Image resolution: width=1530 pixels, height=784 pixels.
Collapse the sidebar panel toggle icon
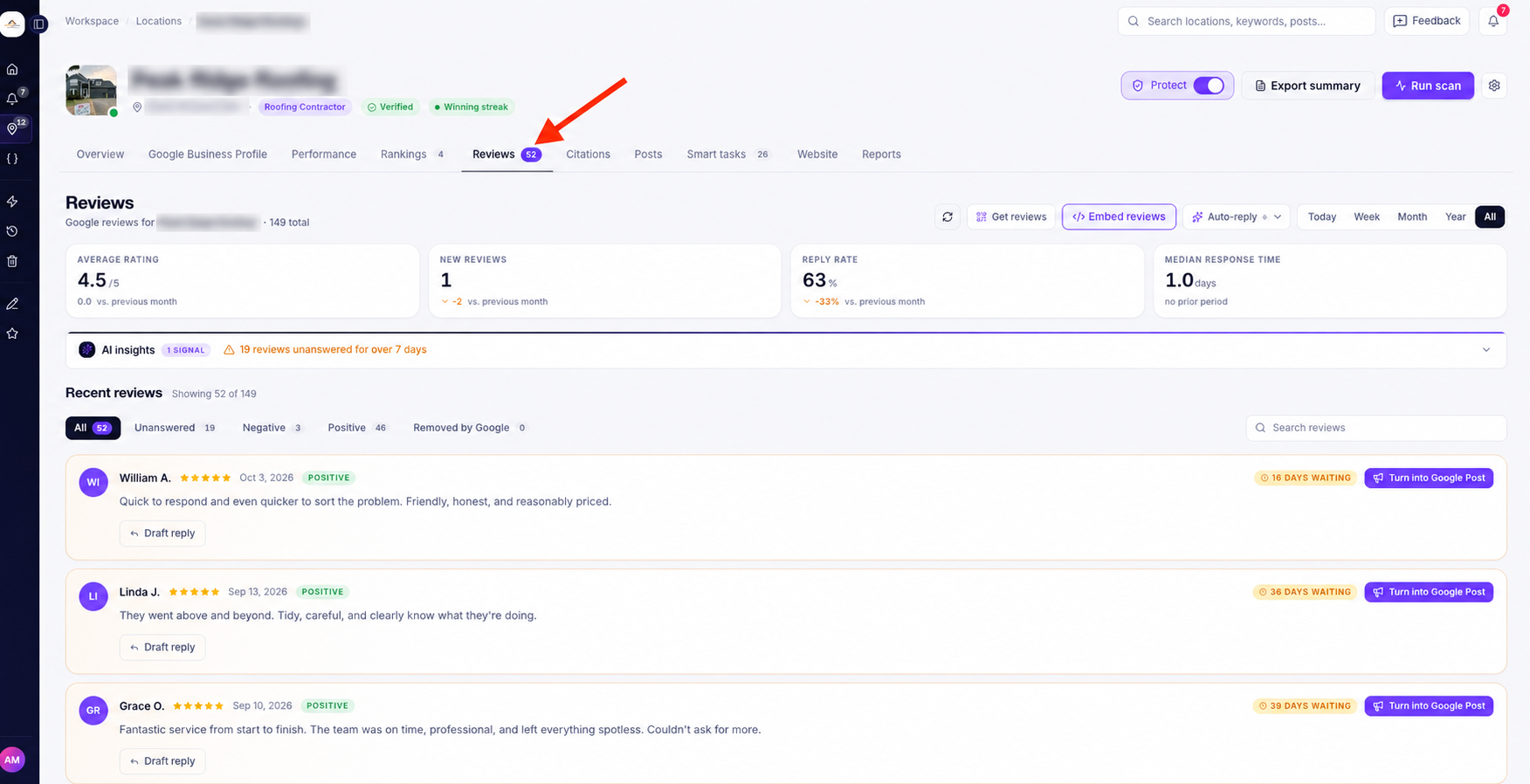[x=39, y=24]
